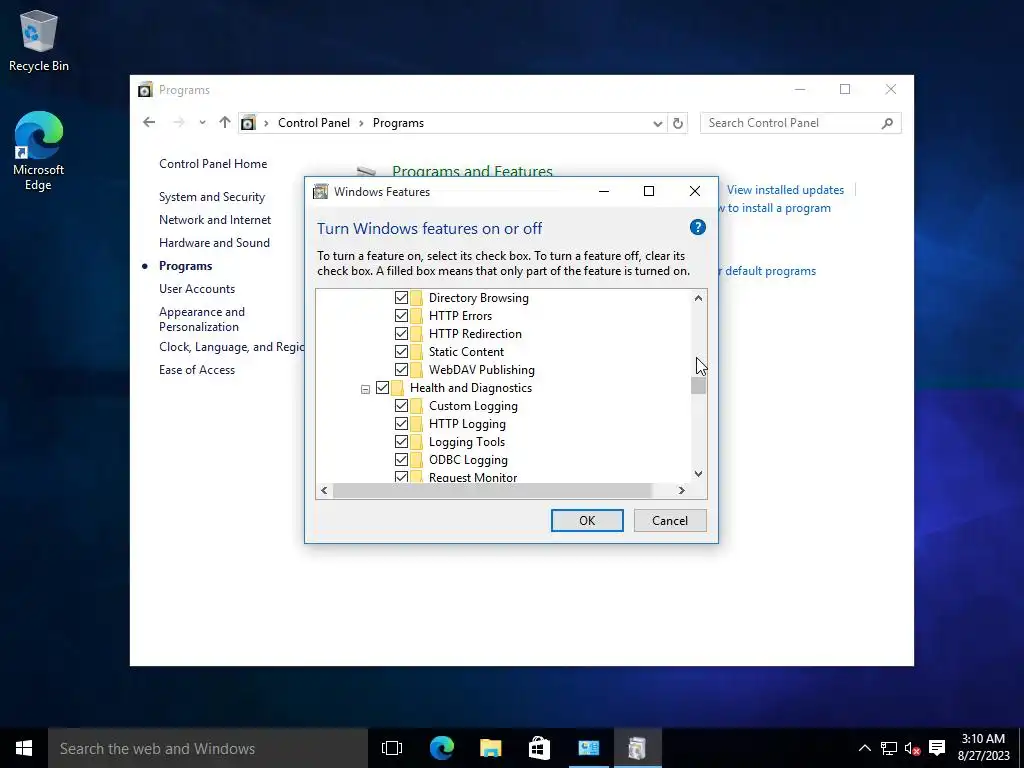Open Appearance and Personalization category

[x=202, y=319]
